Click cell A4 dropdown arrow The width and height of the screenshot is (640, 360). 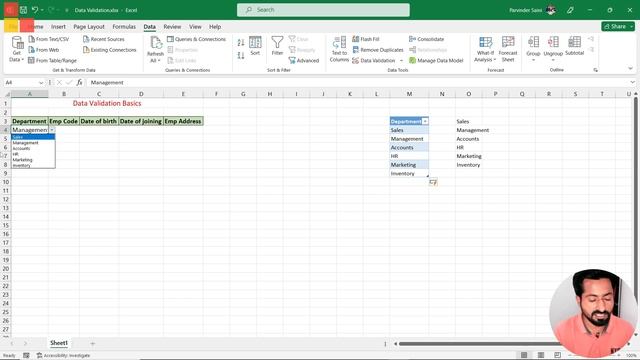[x=52, y=130]
